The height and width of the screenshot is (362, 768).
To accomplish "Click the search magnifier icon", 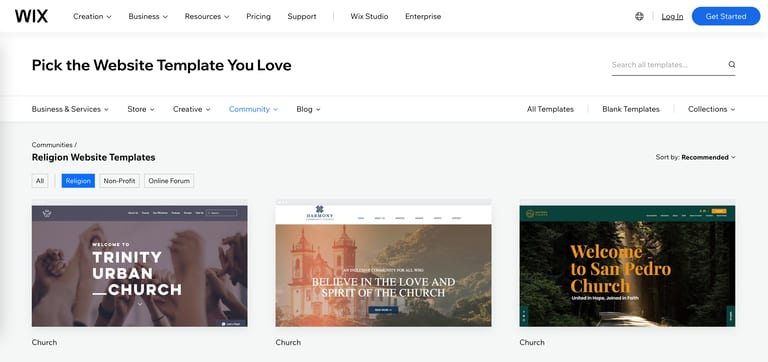I will coord(732,65).
